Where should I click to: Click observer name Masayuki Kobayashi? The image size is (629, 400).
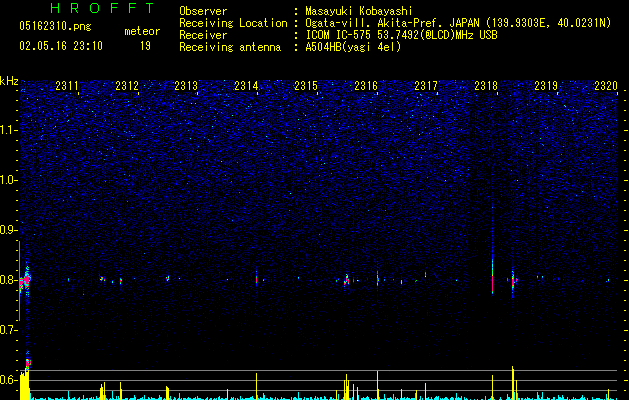[359, 11]
